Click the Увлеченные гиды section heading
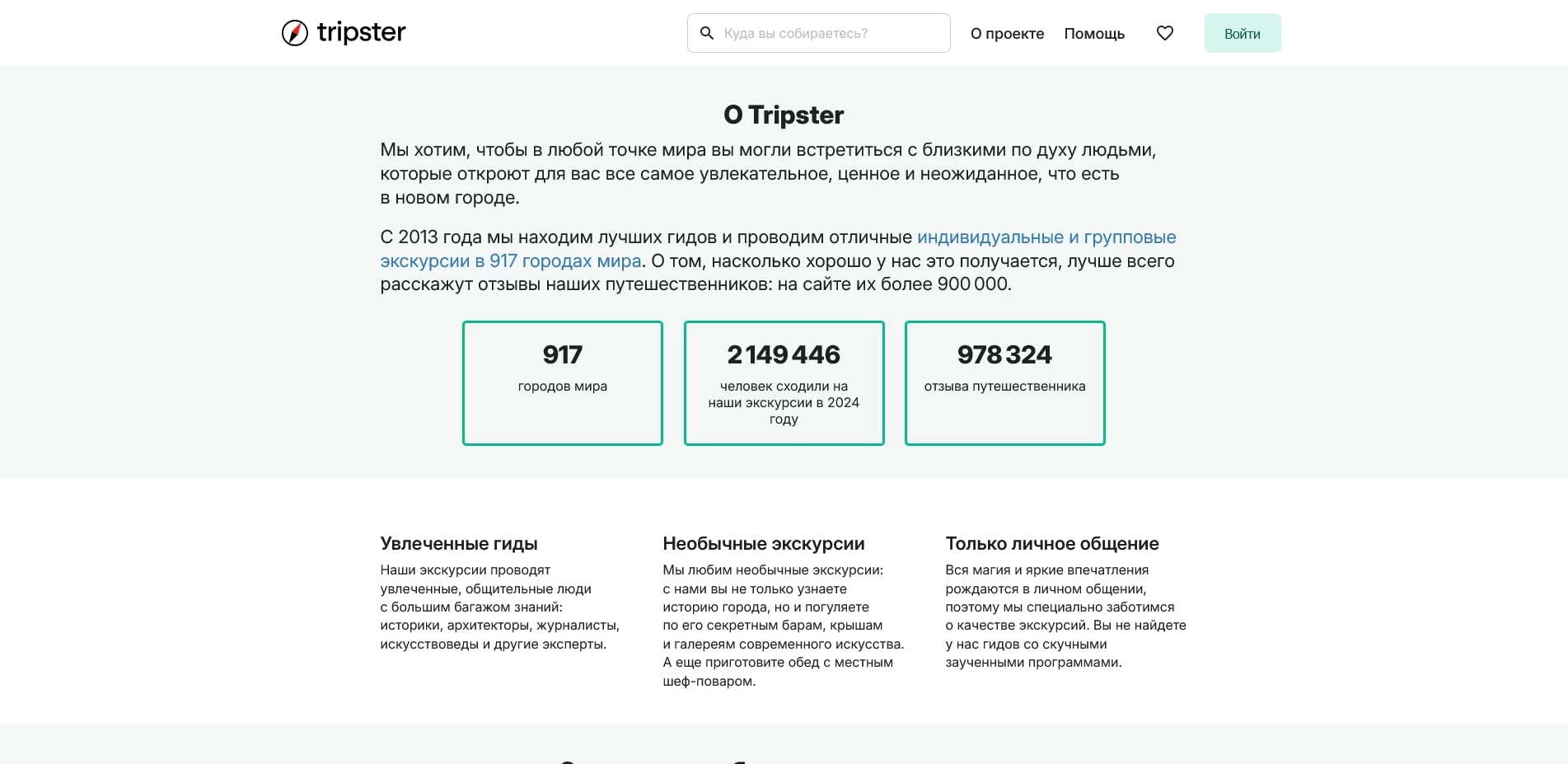Viewport: 1568px width, 764px height. pyautogui.click(x=458, y=543)
